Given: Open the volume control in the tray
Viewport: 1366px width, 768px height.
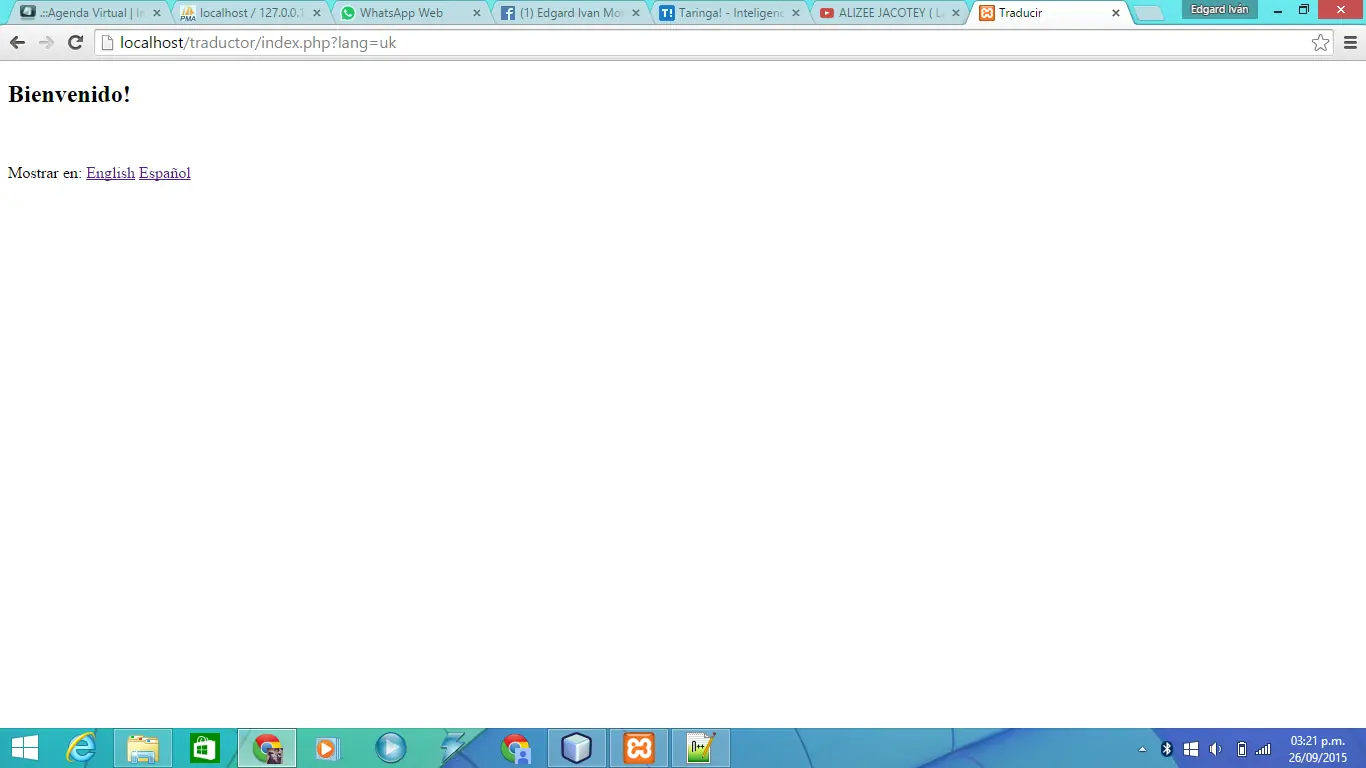Looking at the screenshot, I should [x=1216, y=749].
